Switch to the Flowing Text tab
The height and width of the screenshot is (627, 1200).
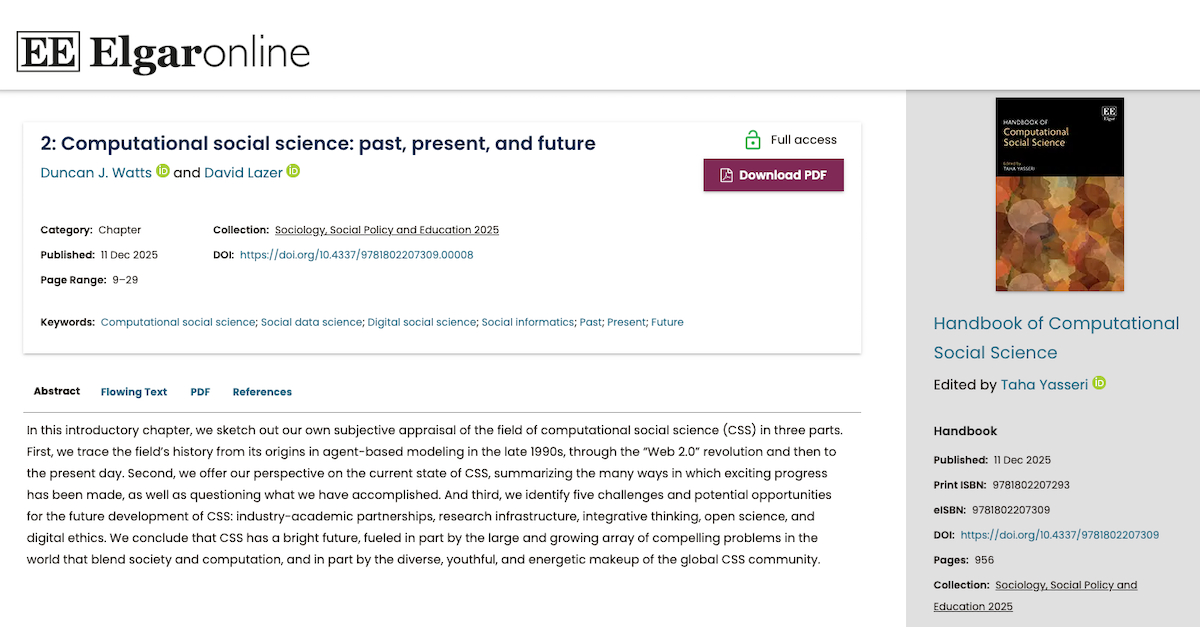(x=134, y=392)
